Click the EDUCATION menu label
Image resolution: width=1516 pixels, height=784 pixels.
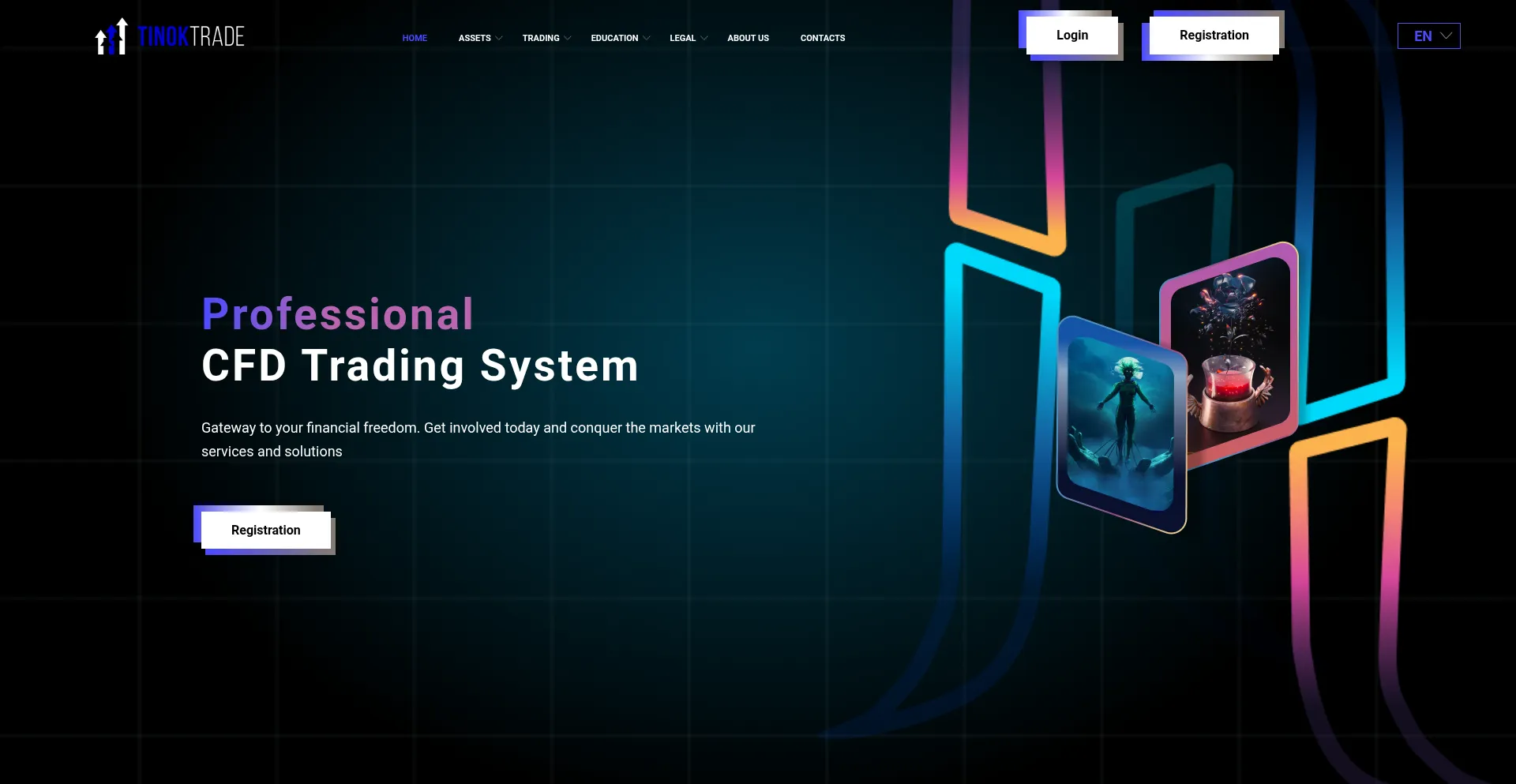[614, 38]
